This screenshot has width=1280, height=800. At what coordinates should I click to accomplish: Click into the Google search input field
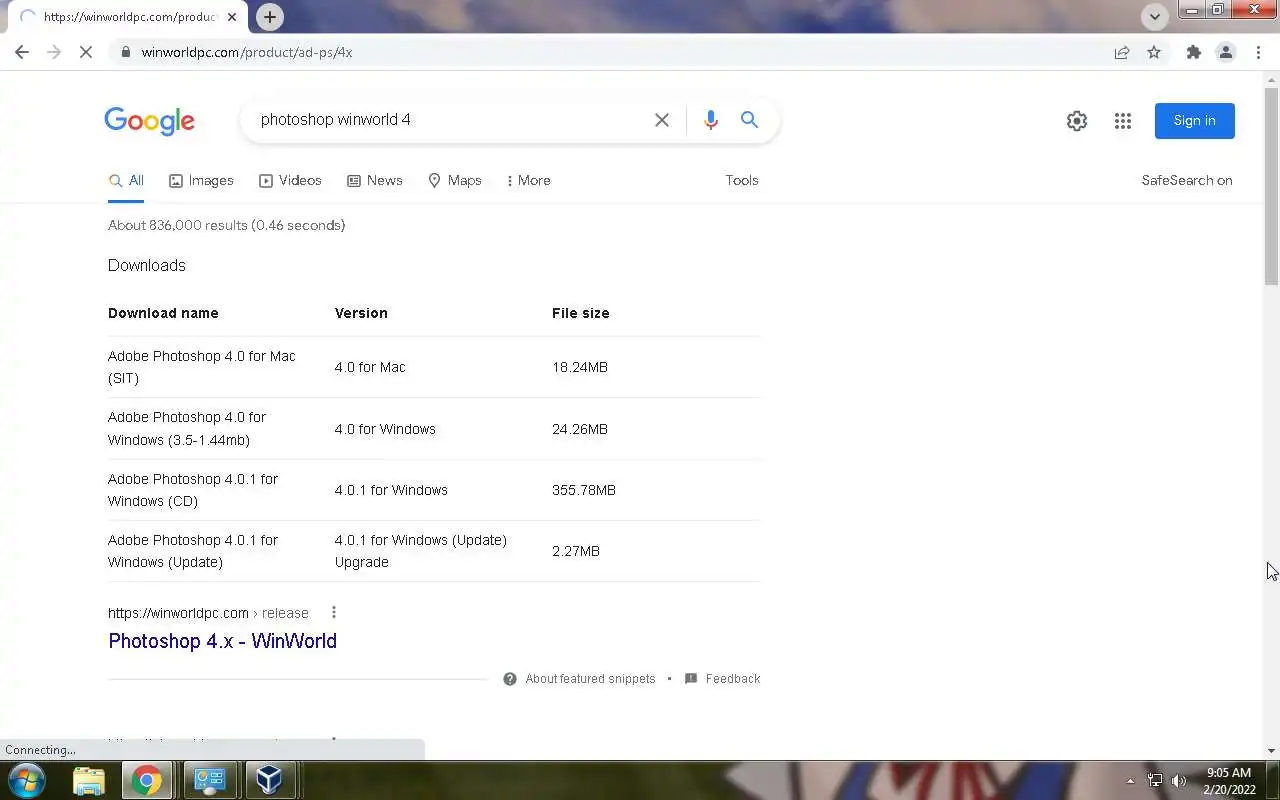pos(450,120)
